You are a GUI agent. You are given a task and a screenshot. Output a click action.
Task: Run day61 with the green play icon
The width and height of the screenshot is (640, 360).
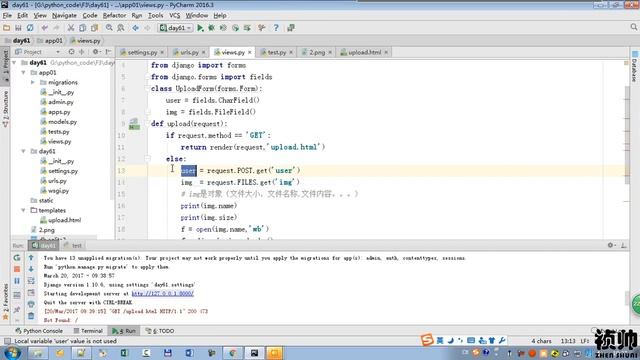click(x=200, y=28)
